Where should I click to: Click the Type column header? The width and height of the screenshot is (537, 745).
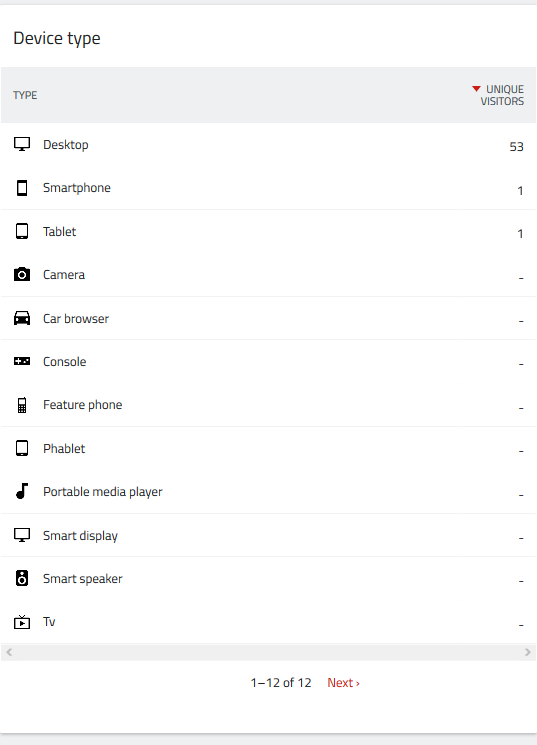pos(25,95)
